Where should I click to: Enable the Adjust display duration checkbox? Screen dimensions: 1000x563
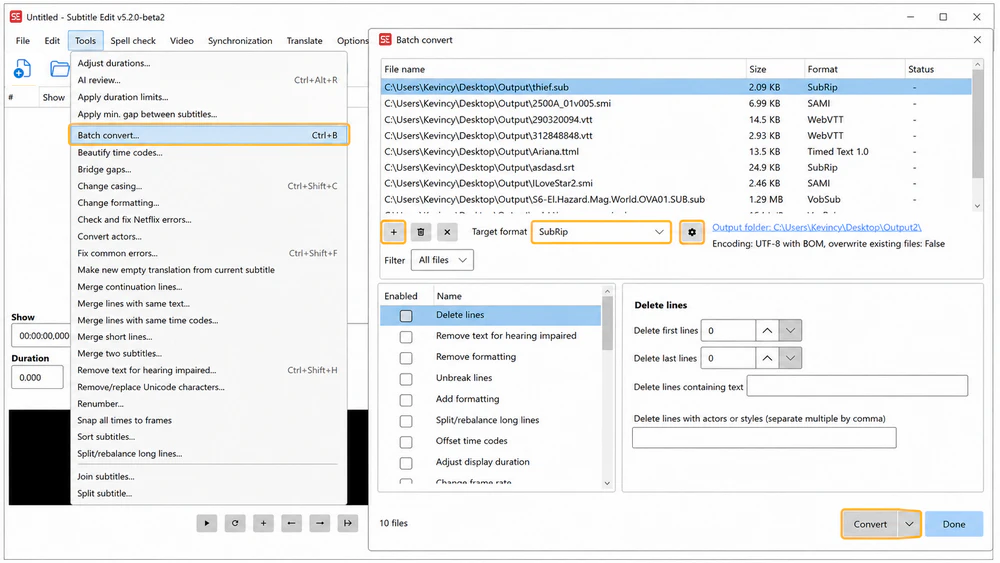406,463
